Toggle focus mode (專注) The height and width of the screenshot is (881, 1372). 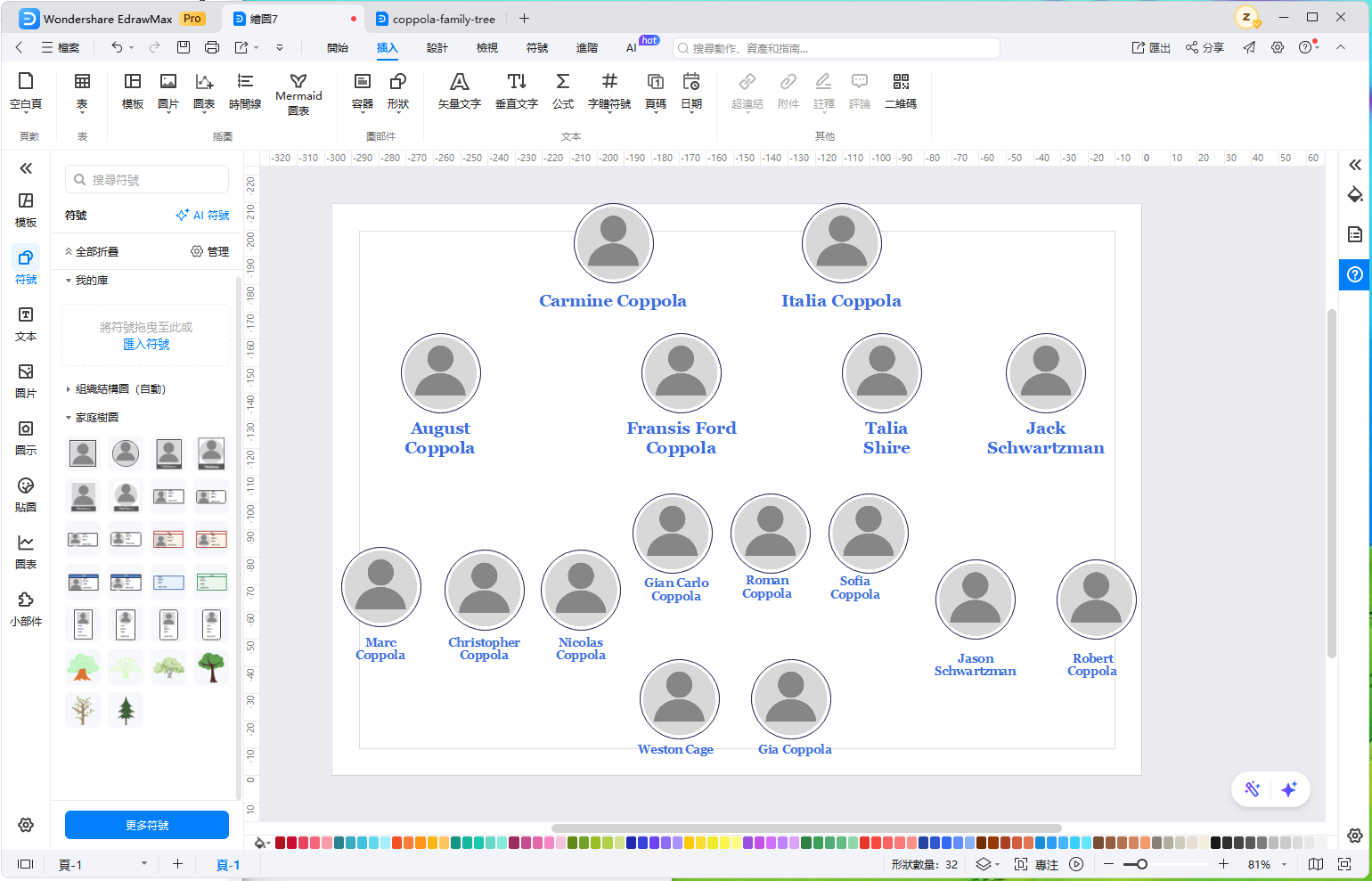[1037, 864]
